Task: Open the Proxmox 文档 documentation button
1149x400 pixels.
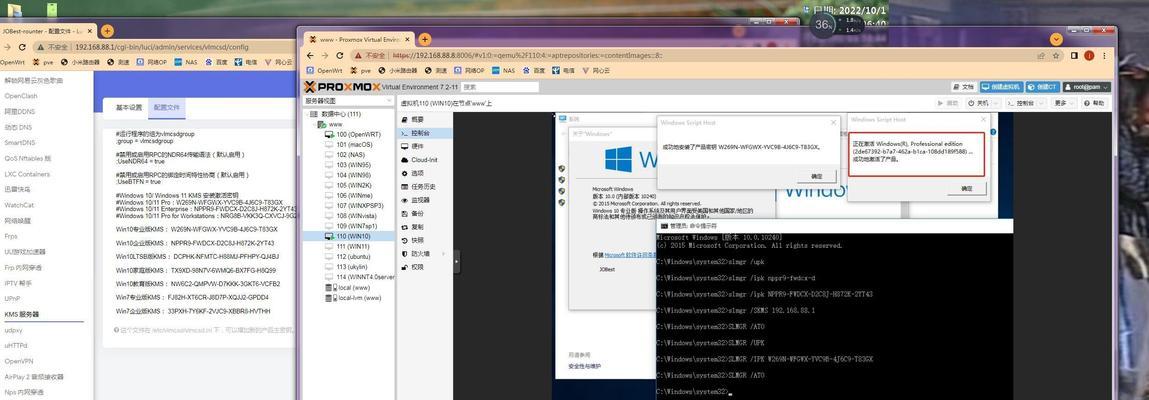Action: (x=964, y=86)
